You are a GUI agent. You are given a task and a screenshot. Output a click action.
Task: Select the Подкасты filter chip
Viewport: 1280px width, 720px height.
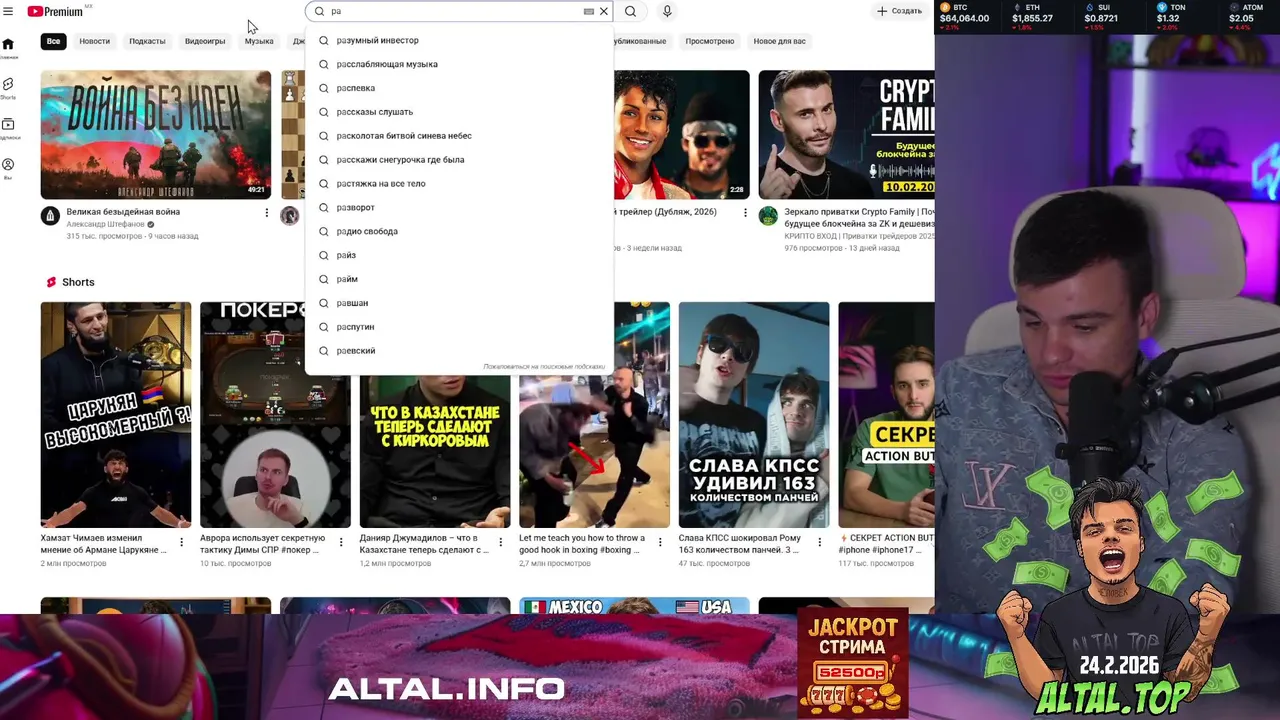(x=147, y=41)
